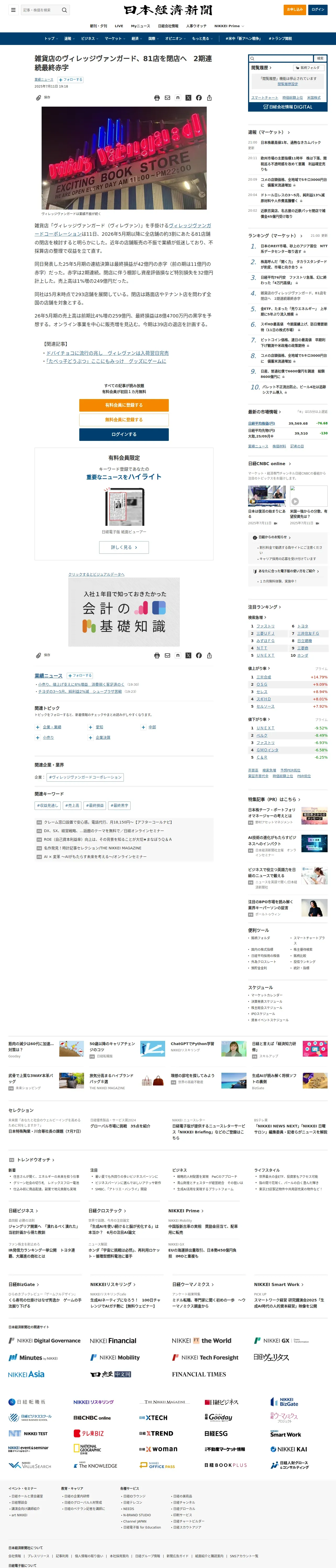336x1568 pixels.
Task: Open the #トランプ関税 tag in nav
Action: pyautogui.click(x=280, y=38)
